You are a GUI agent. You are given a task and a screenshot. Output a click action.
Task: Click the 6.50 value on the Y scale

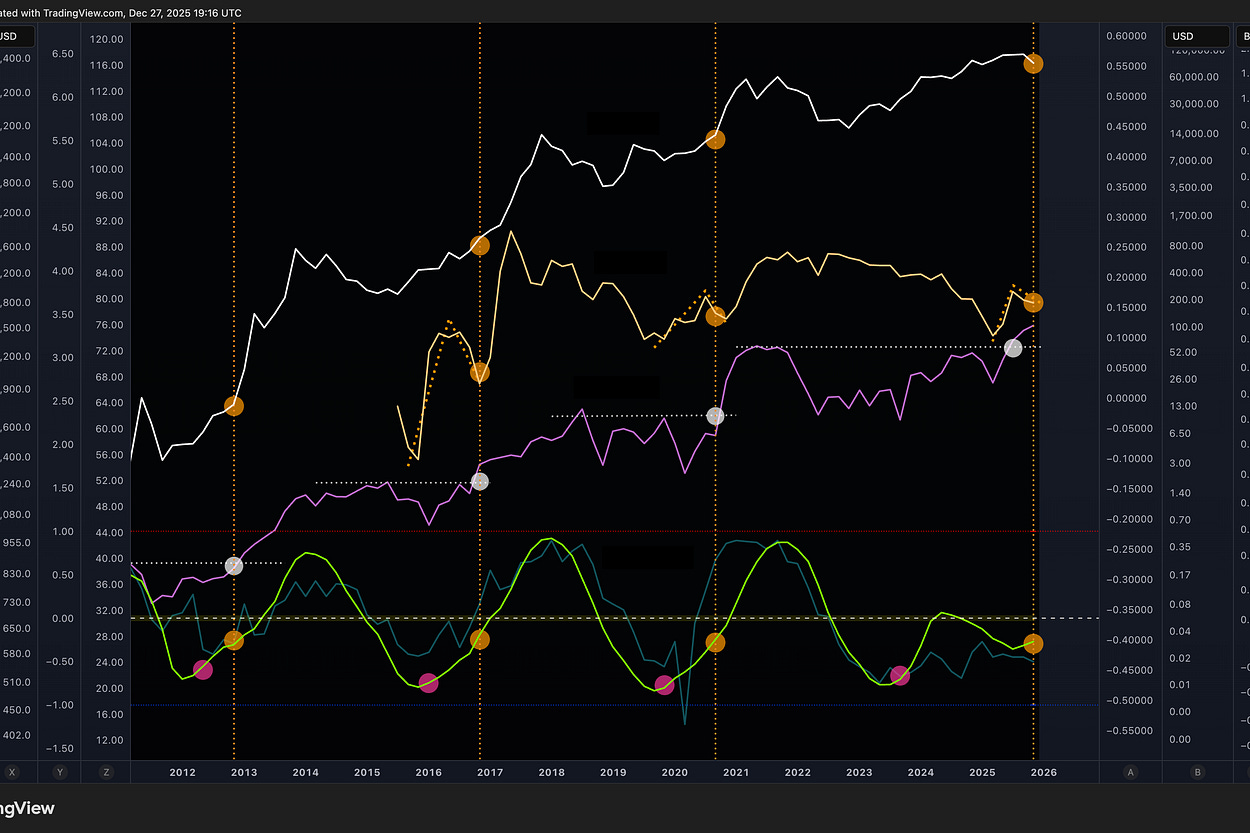(62, 54)
